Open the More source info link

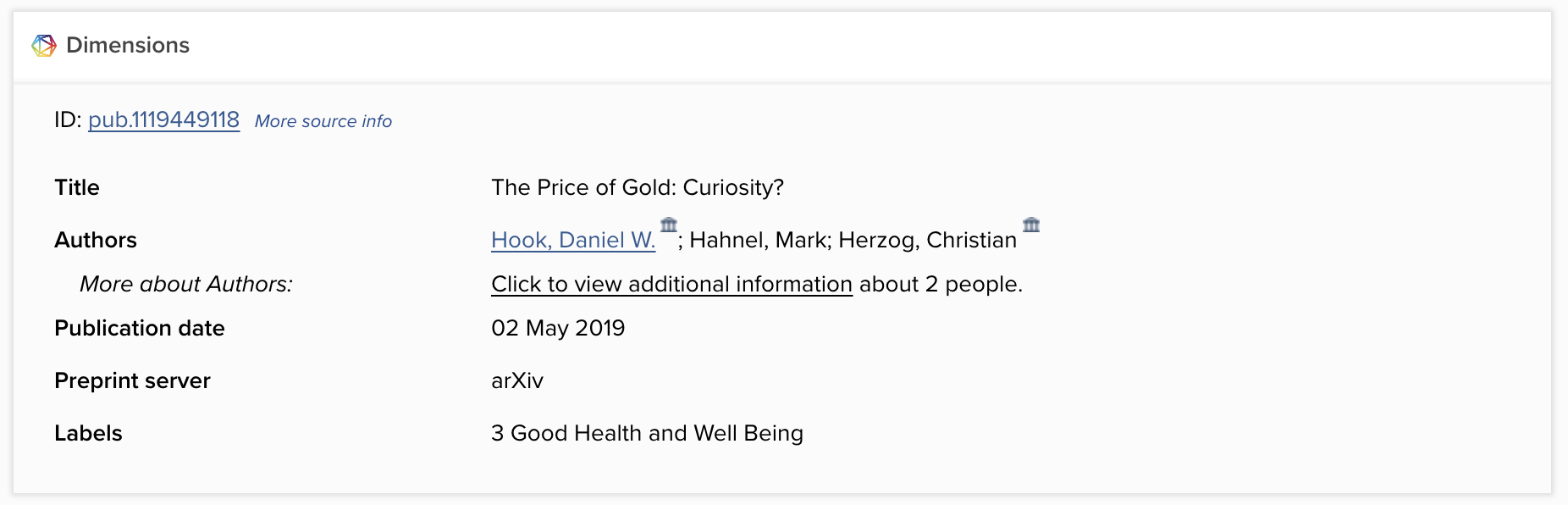[323, 121]
